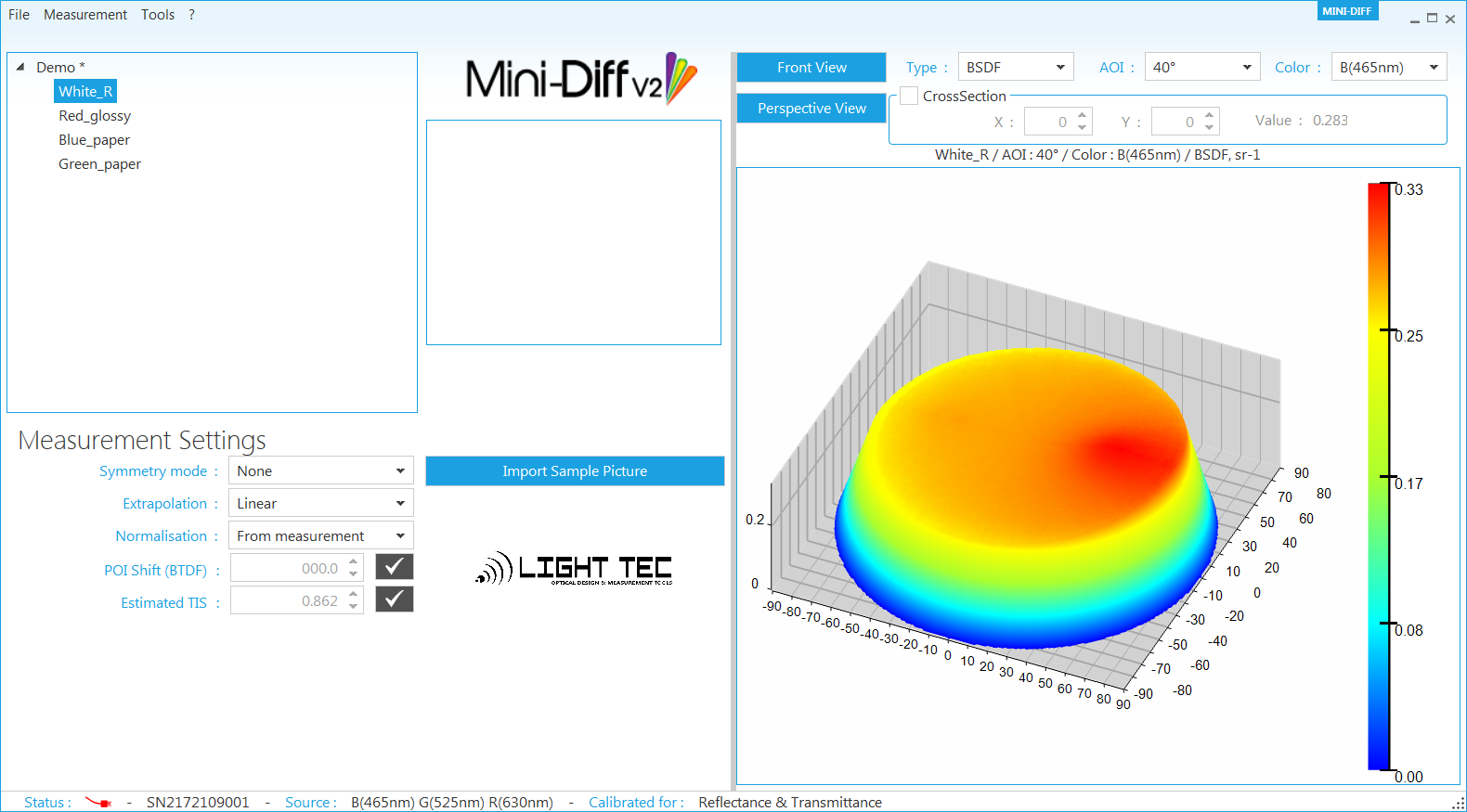Click the Light Tec logo

(x=574, y=568)
